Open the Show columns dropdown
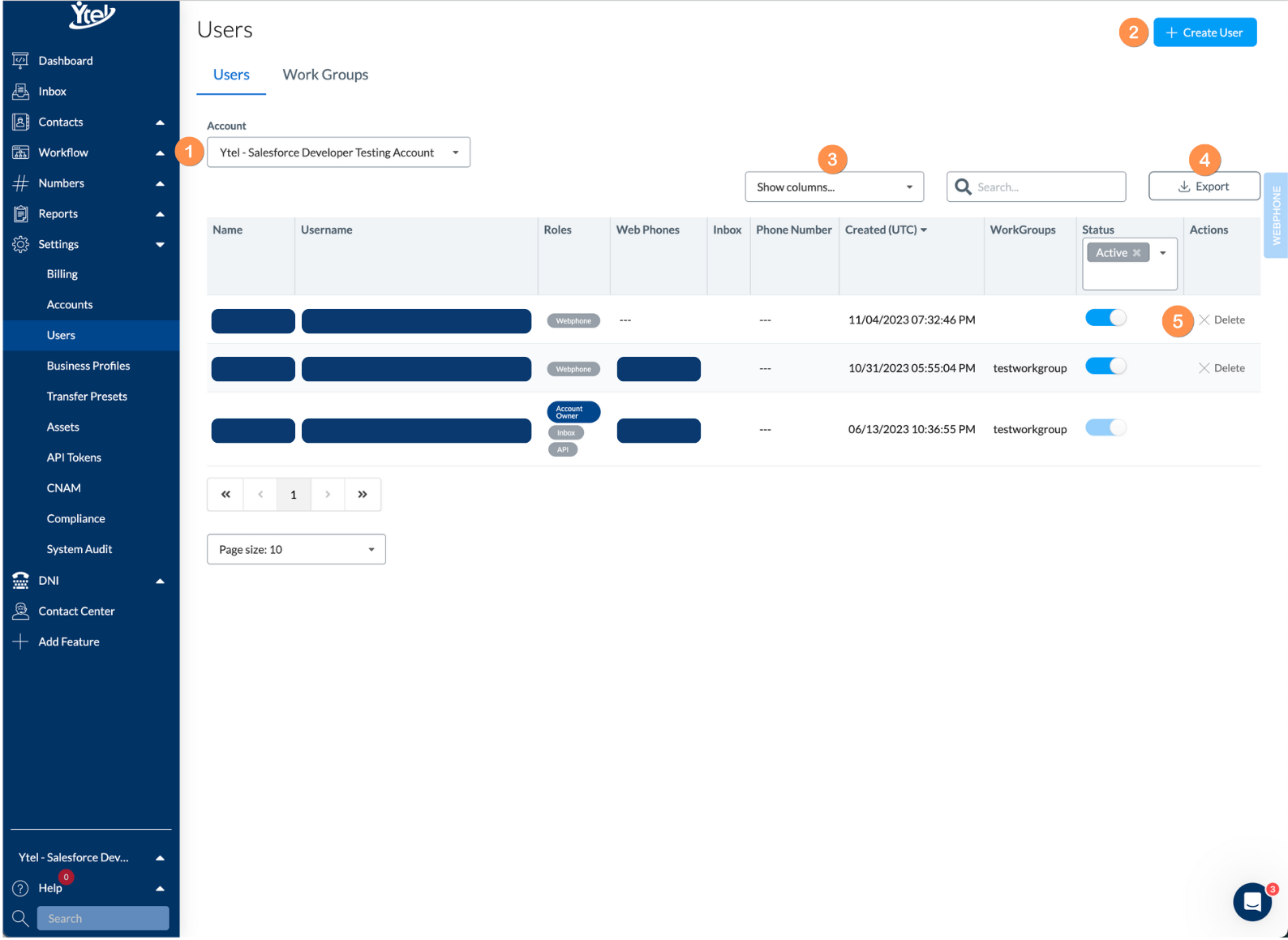 tap(834, 187)
